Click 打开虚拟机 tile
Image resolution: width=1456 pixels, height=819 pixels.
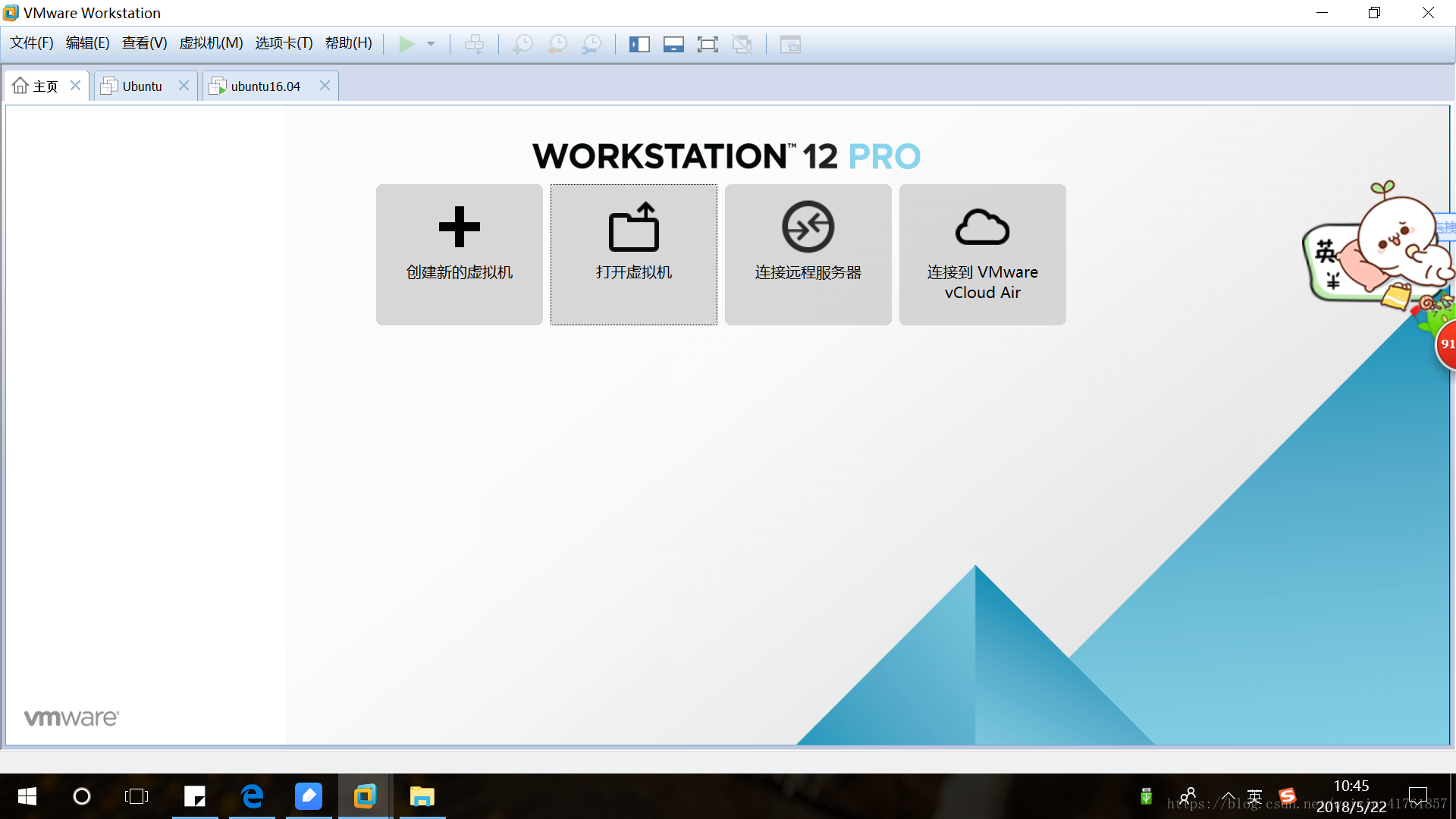coord(634,255)
